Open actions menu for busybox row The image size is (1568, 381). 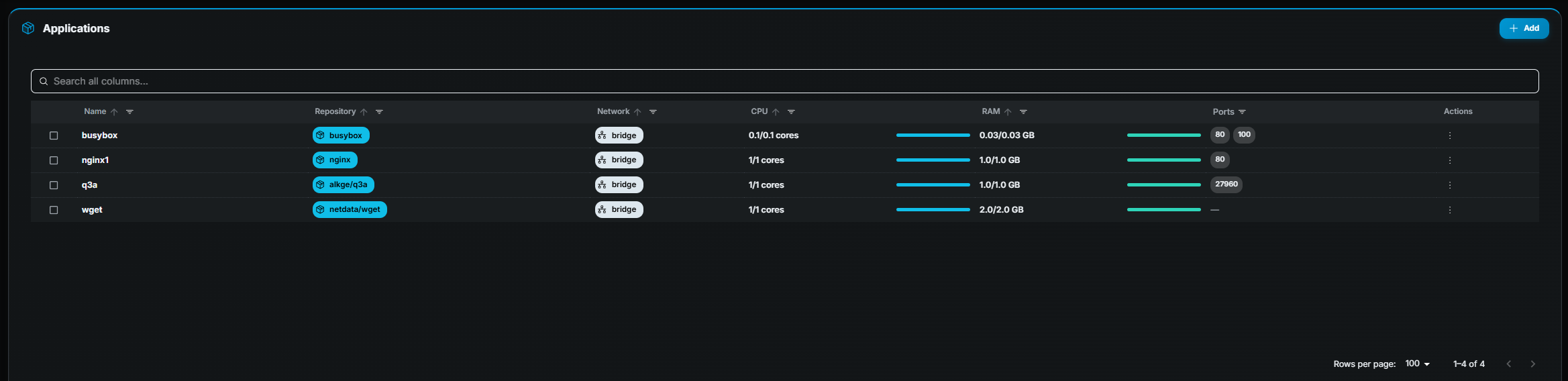[x=1449, y=135]
